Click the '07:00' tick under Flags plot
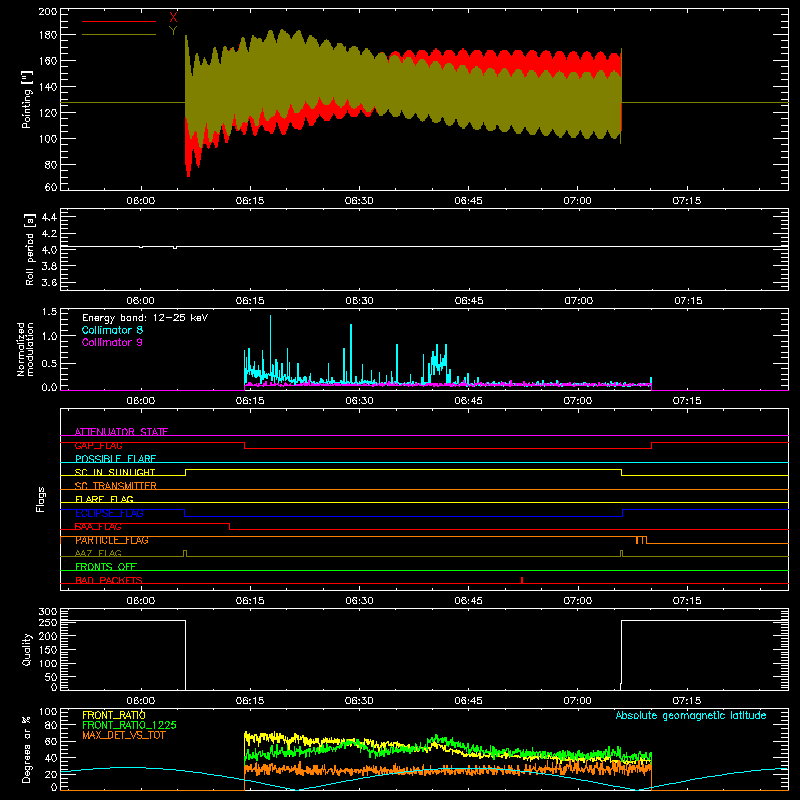 [578, 601]
